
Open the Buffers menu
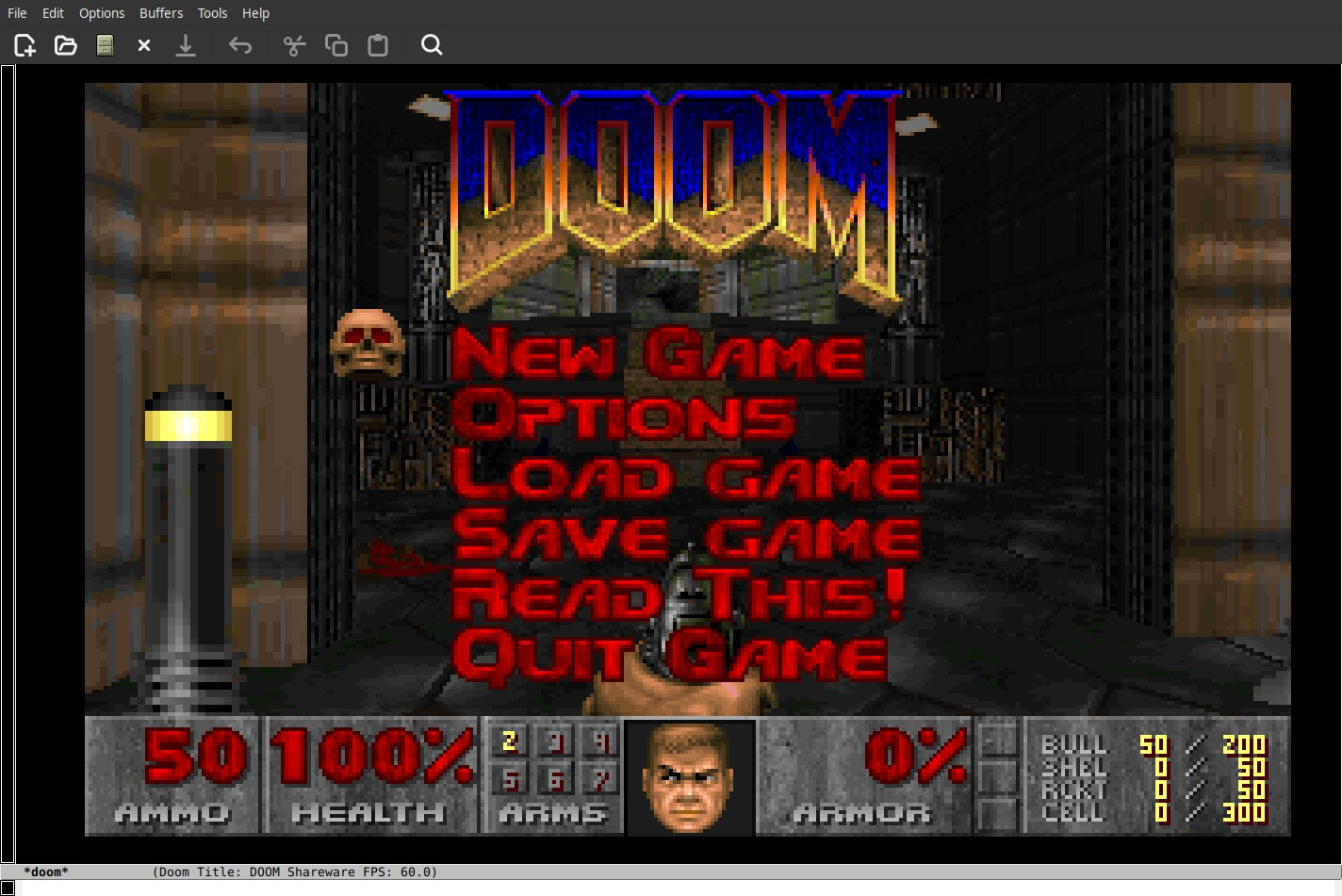pos(161,13)
